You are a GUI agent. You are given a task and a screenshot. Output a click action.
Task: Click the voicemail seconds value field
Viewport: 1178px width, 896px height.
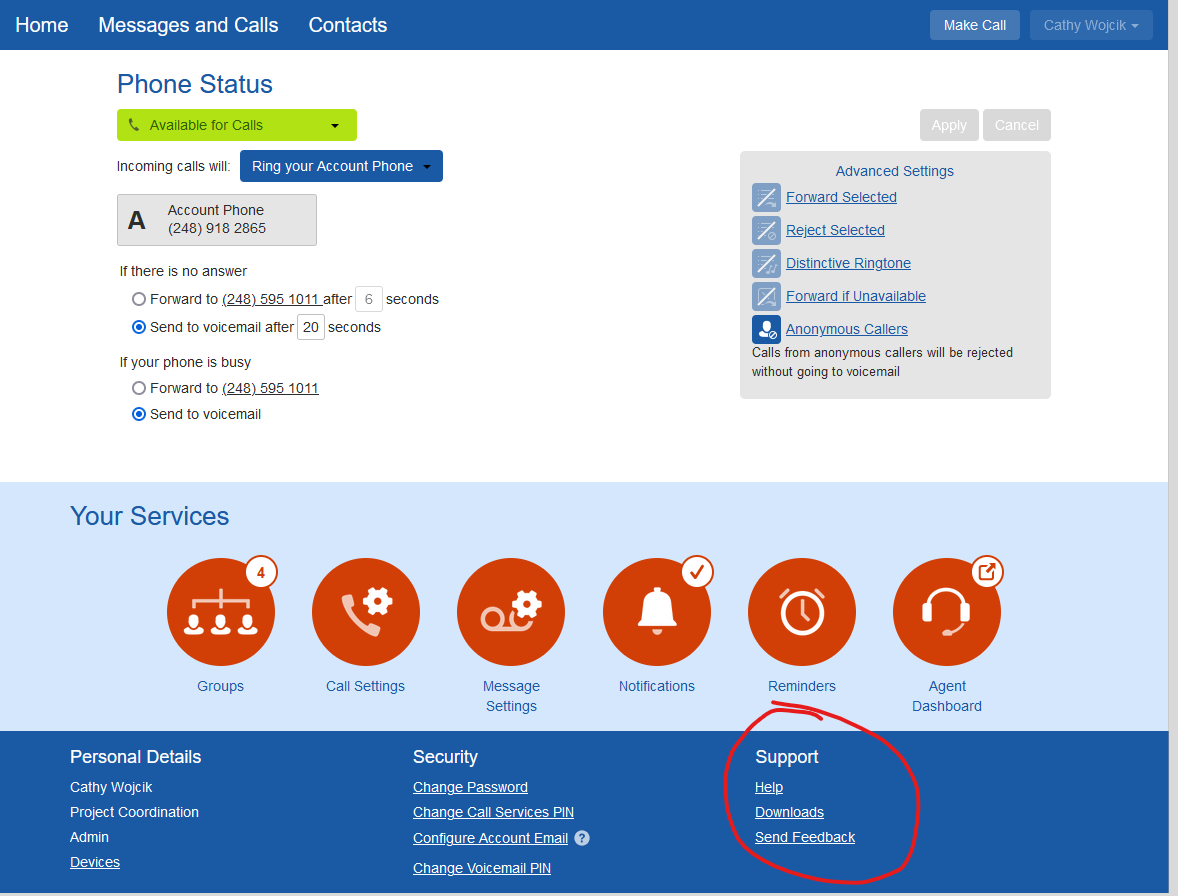tap(310, 327)
